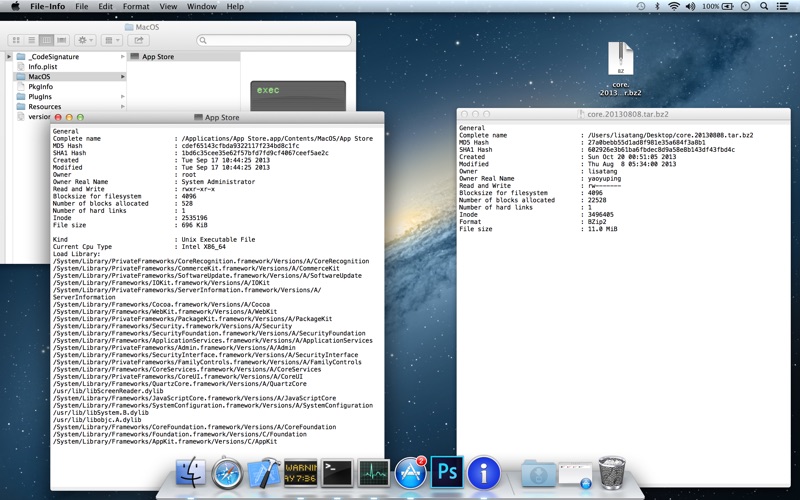Open the Downloads folder in Dock
Image resolution: width=800 pixels, height=500 pixels.
click(x=539, y=473)
